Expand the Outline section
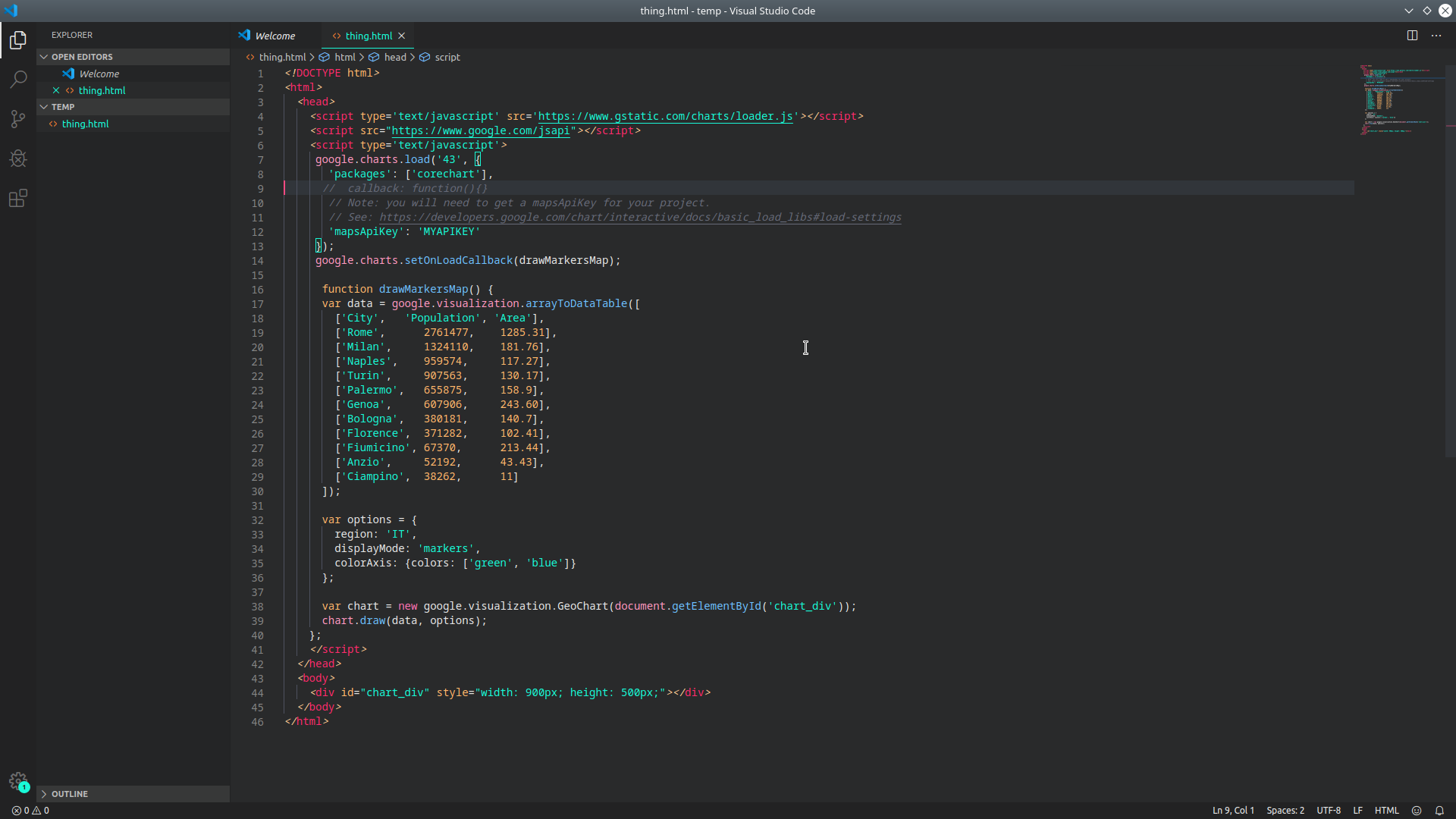This screenshot has height=819, width=1456. coord(133,794)
